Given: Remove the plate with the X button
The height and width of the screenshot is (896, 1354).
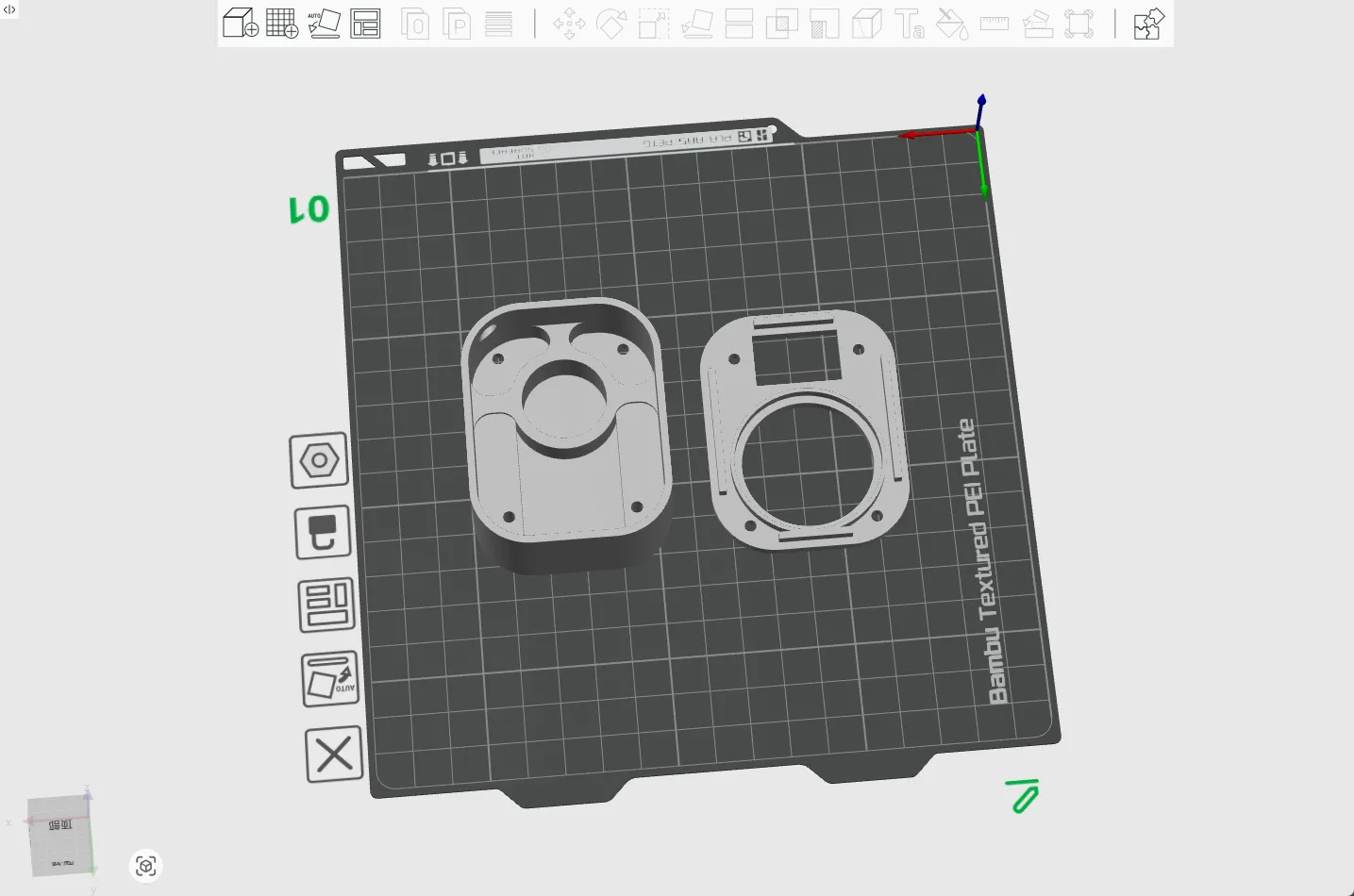Looking at the screenshot, I should click(x=334, y=755).
